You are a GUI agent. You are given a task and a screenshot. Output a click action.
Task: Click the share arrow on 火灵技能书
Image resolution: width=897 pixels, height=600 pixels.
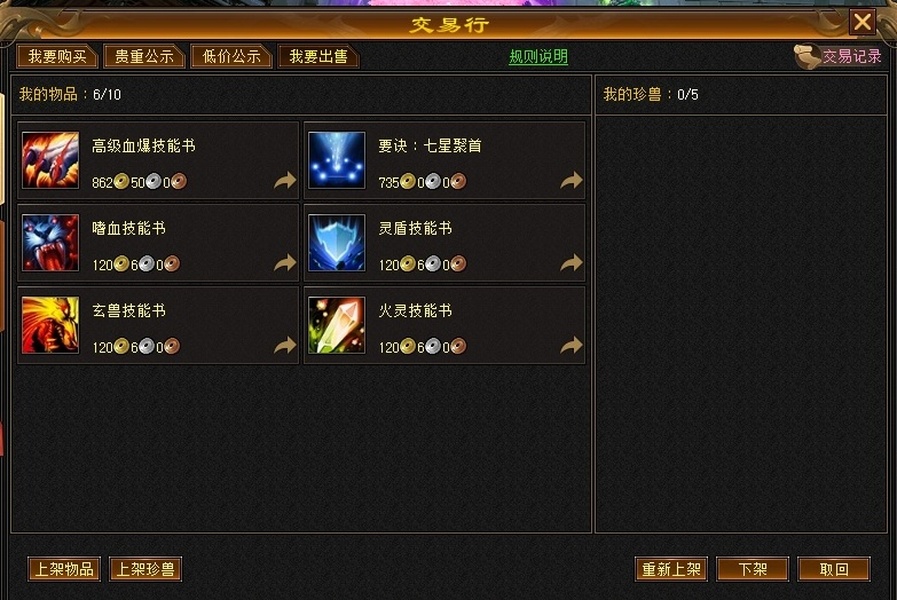tap(571, 345)
